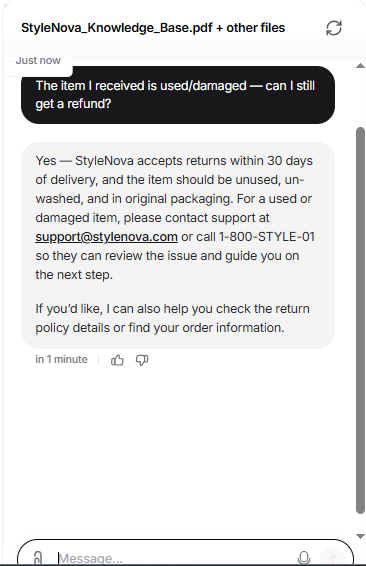366x566 pixels.
Task: Click the refresh conversation icon
Action: pyautogui.click(x=334, y=28)
